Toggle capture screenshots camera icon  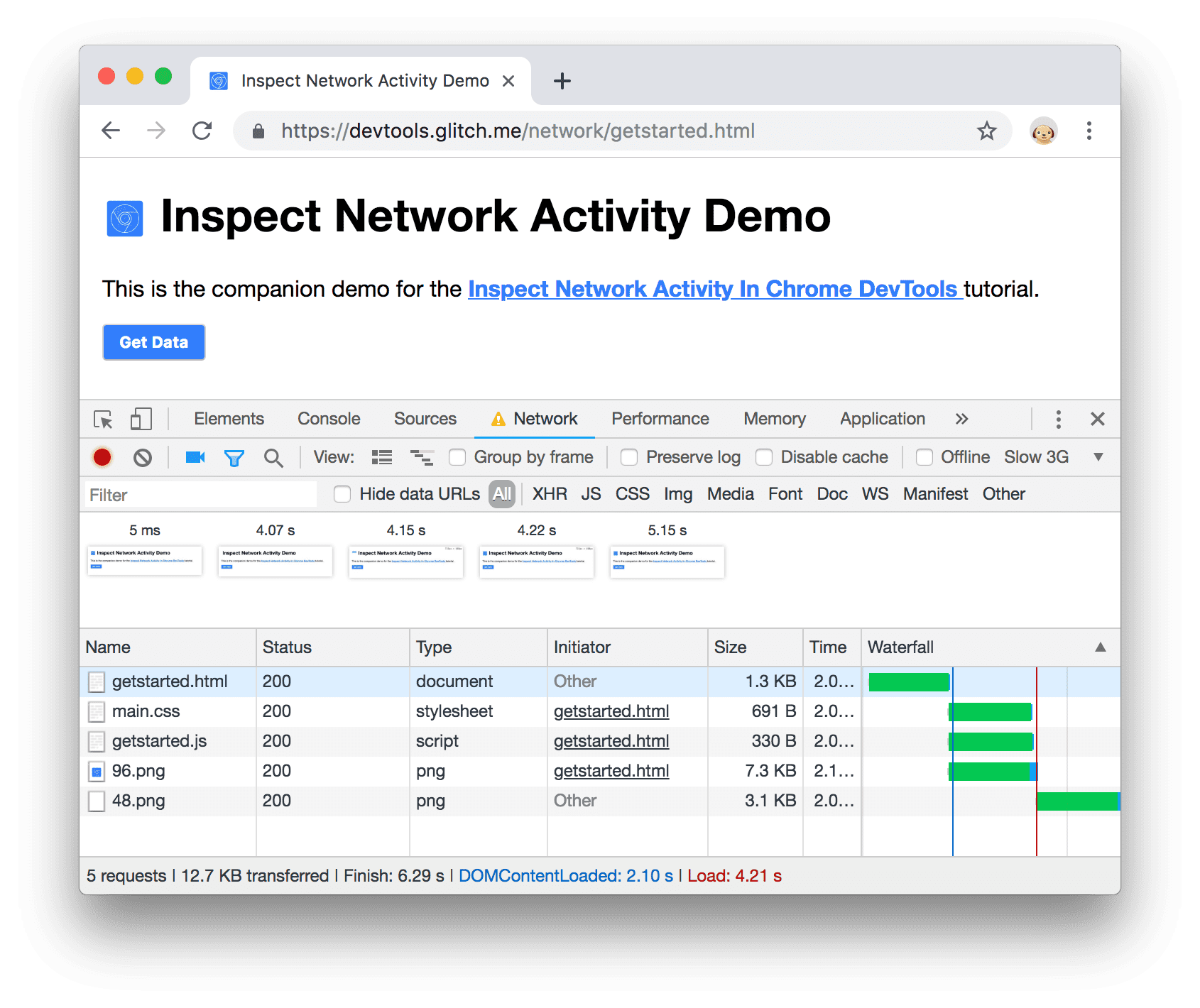coord(195,457)
